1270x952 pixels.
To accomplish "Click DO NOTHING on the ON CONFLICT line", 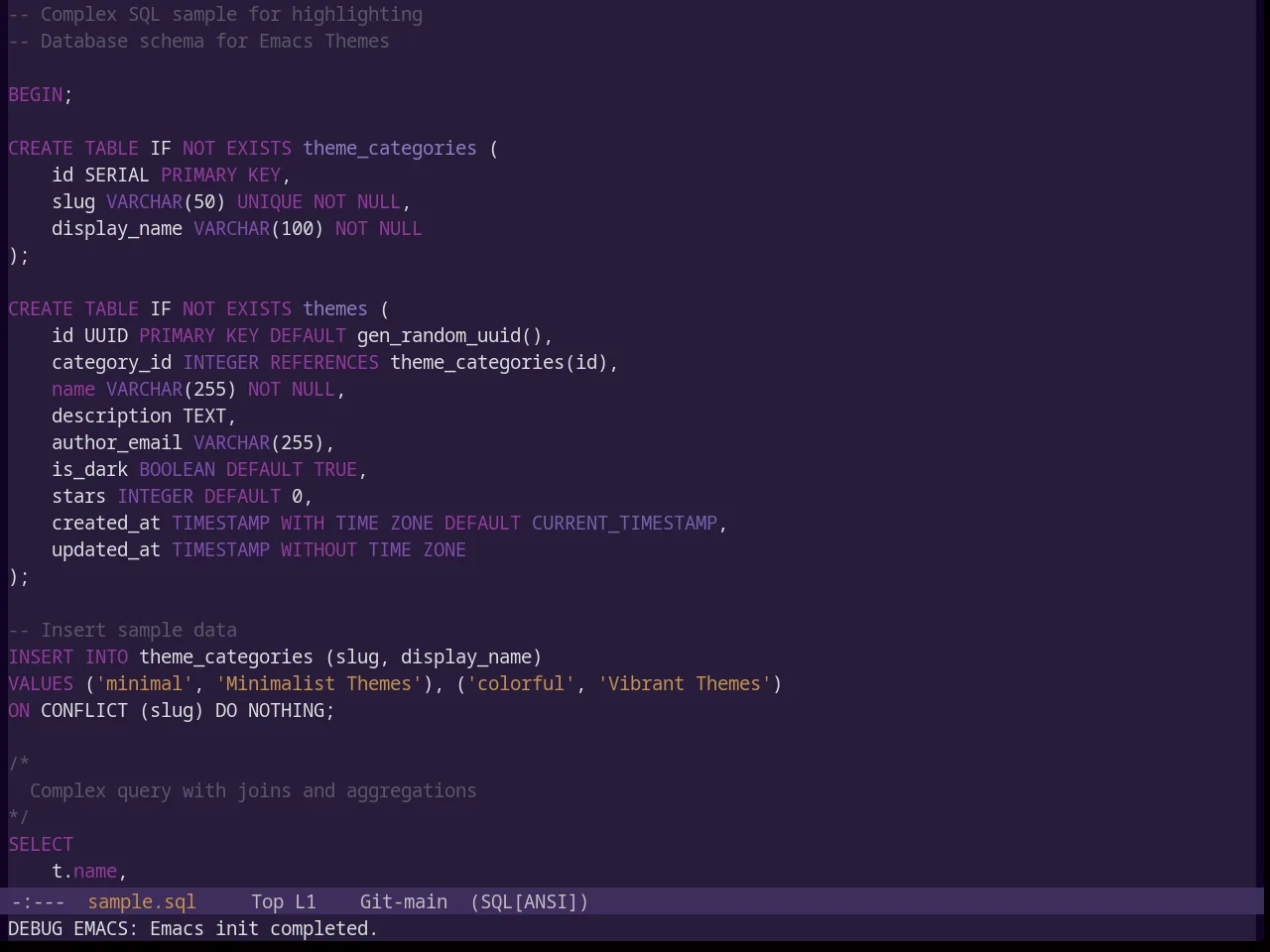I will tap(270, 710).
